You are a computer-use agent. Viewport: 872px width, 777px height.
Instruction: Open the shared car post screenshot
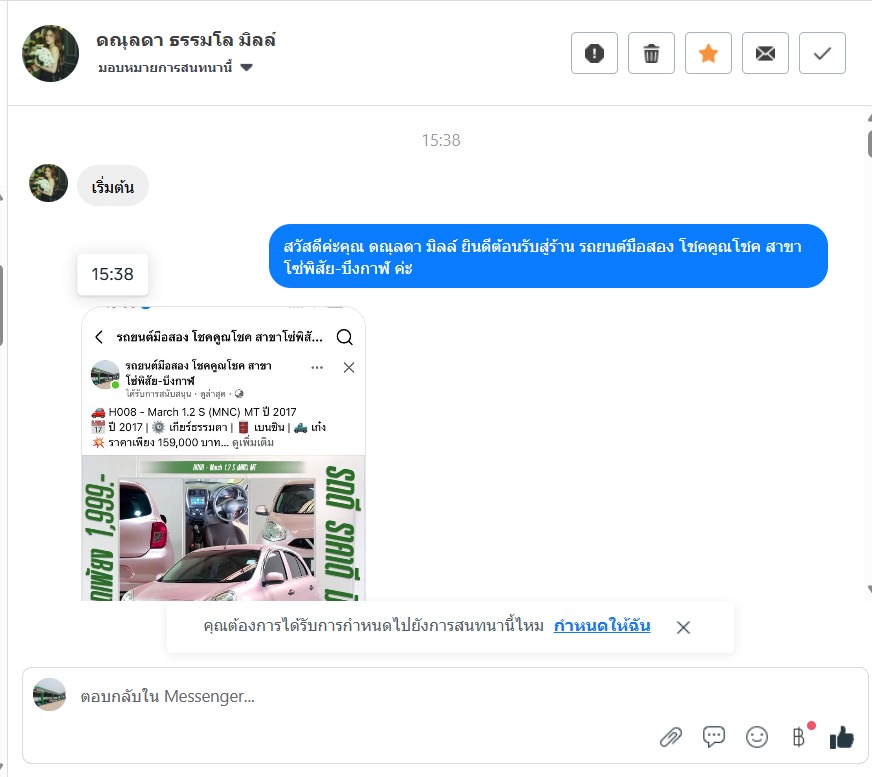pyautogui.click(x=224, y=453)
